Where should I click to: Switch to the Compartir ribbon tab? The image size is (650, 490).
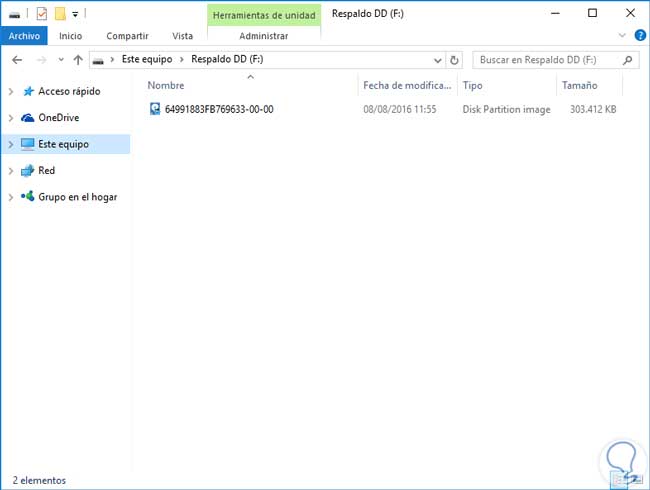point(127,36)
